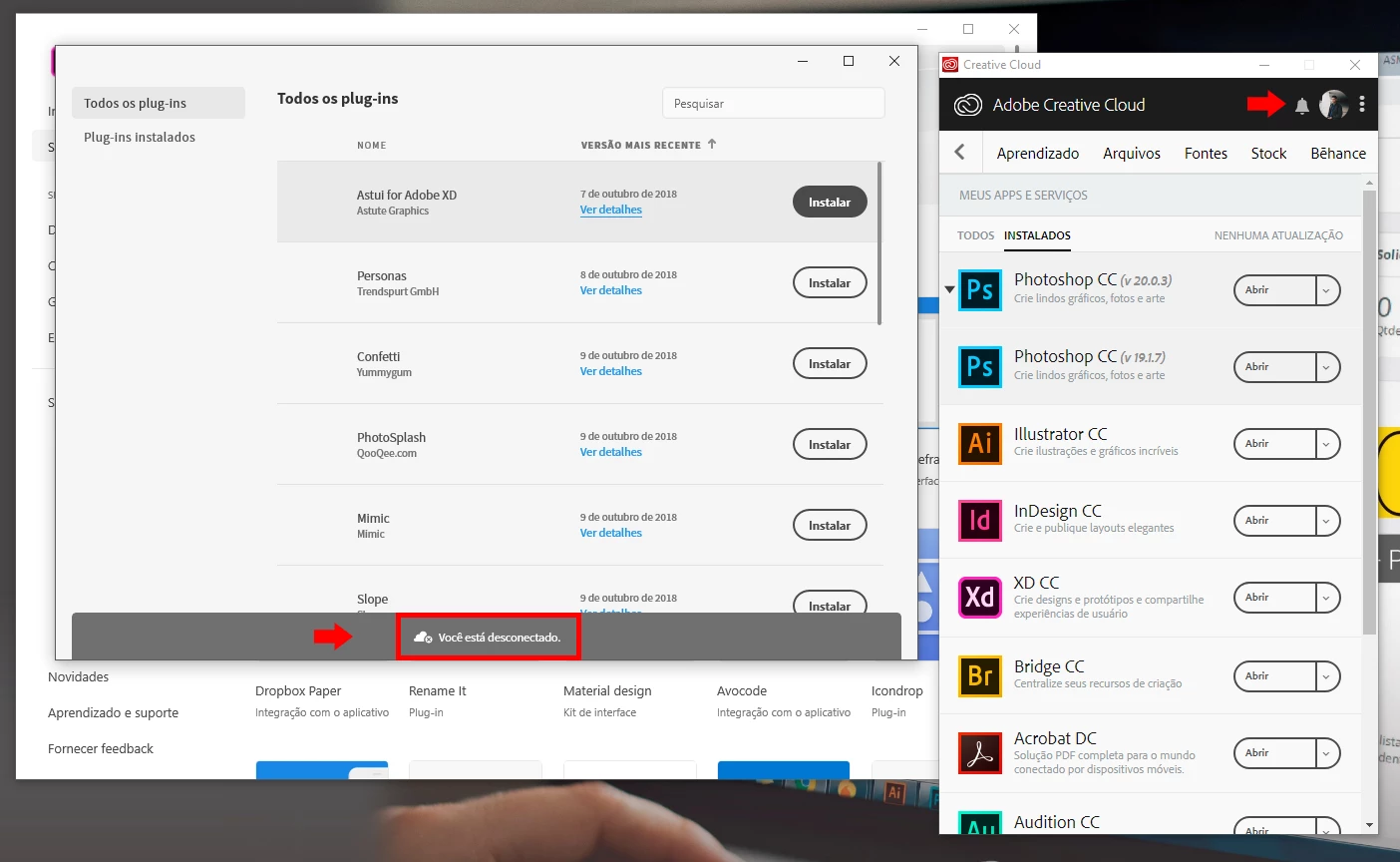Click the sort arrow beside Versão mais recente
This screenshot has width=1400, height=862.
712,144
